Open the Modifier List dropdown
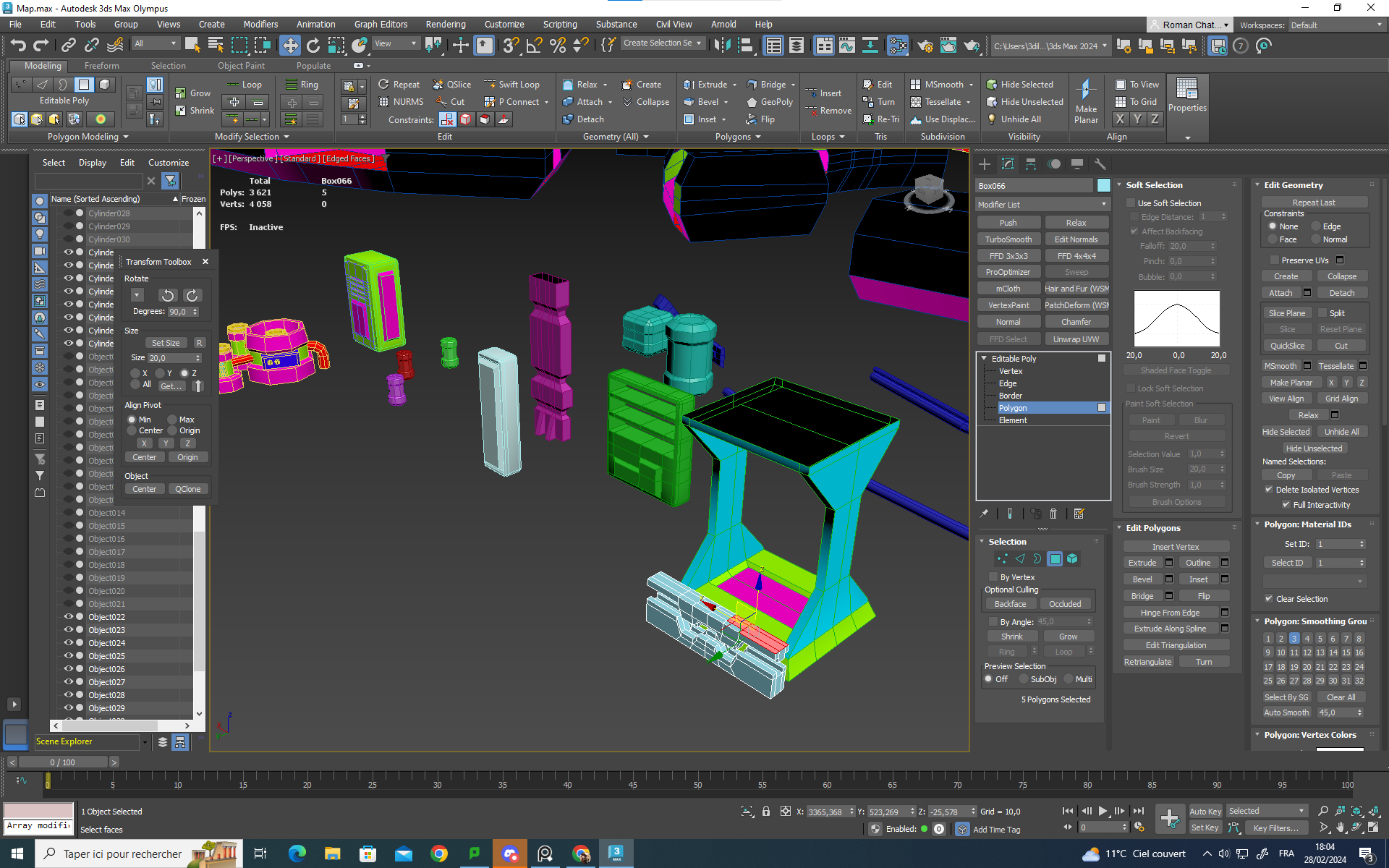This screenshot has width=1389, height=868. pyautogui.click(x=1042, y=205)
